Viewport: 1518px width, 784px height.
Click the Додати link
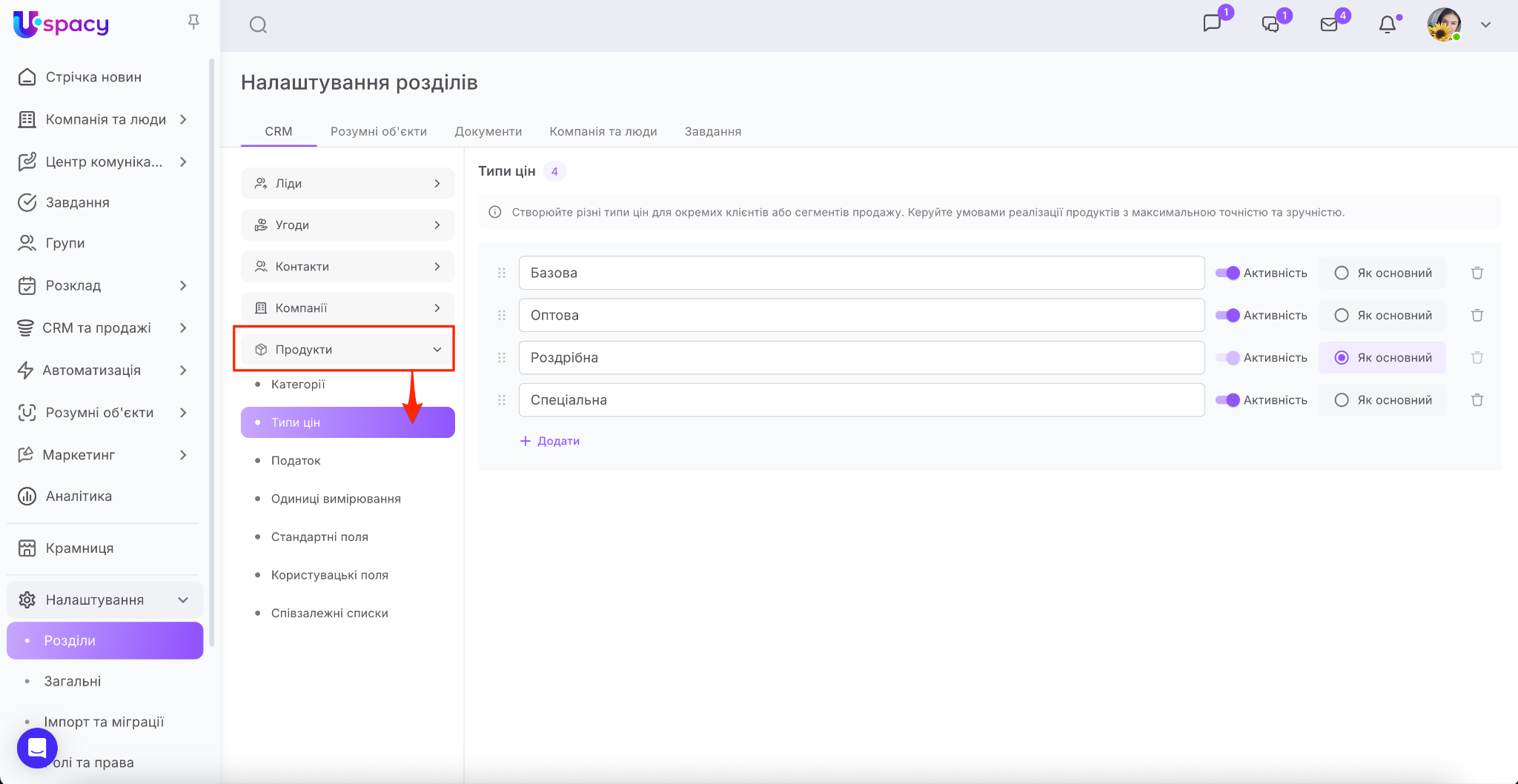click(x=550, y=441)
